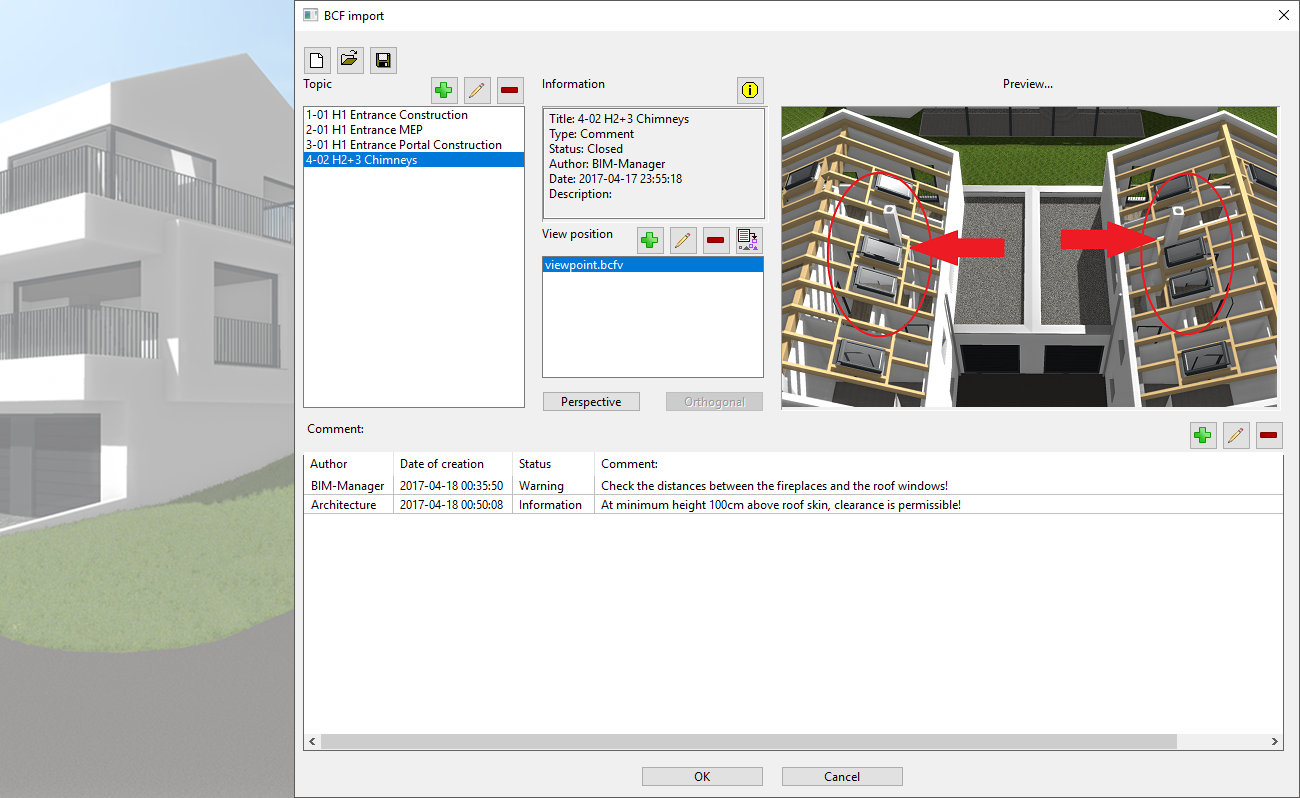Delete the selected view position

(716, 240)
